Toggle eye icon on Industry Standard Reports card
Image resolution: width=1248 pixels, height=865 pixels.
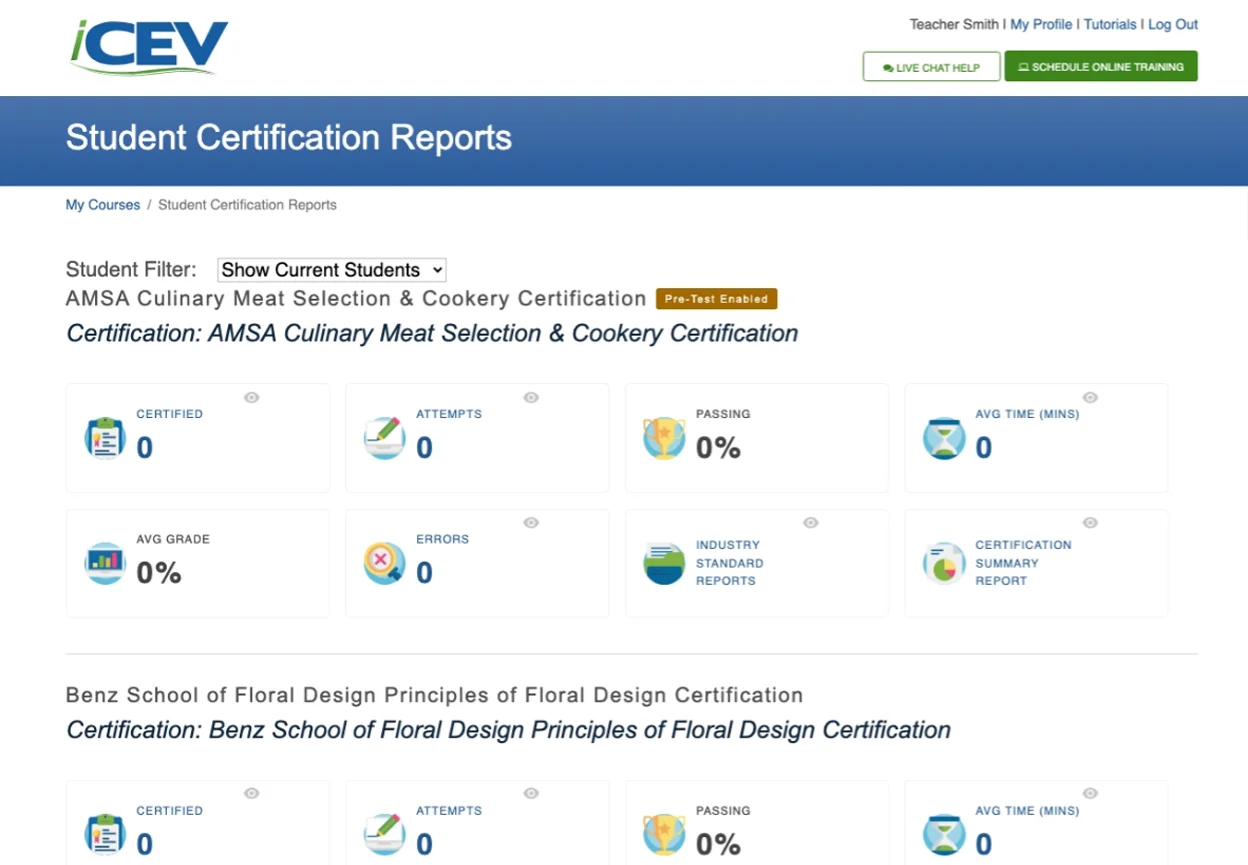[811, 522]
